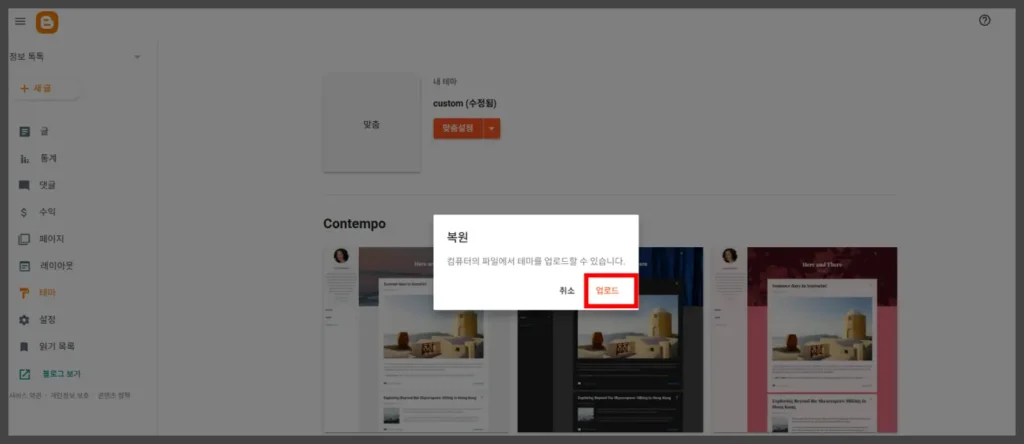
Task: Select 테마 theme in the sidebar
Action: click(47, 293)
